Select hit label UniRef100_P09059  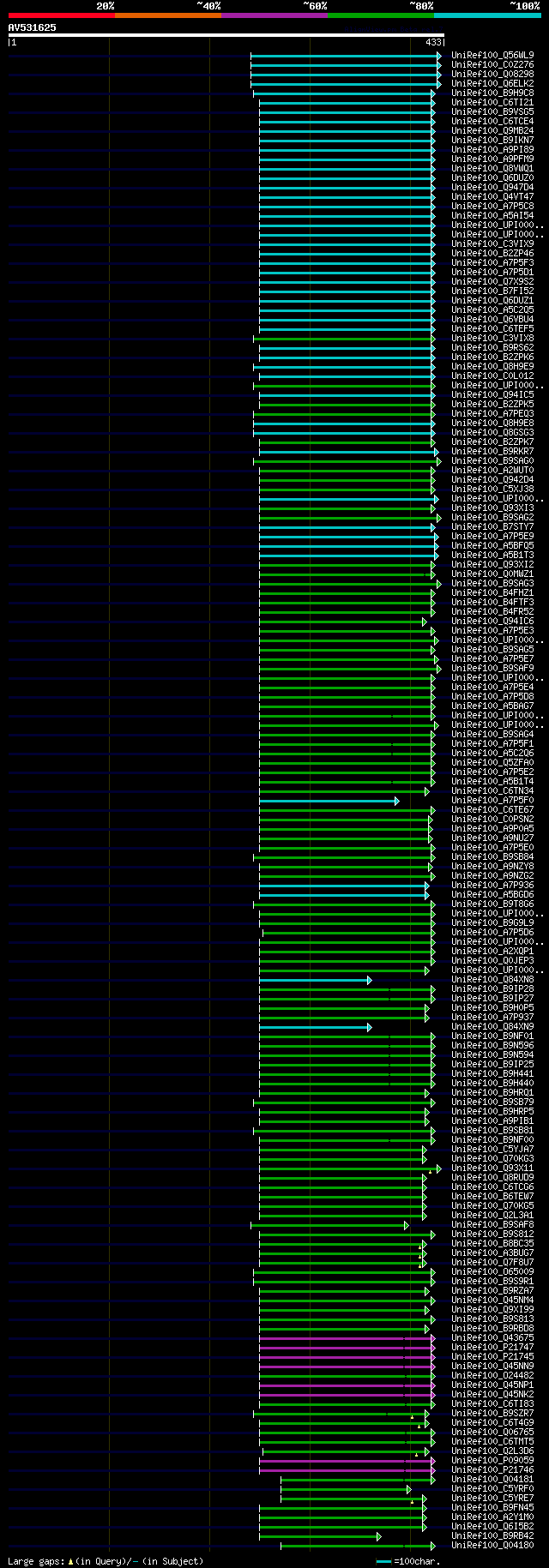pos(492,1461)
